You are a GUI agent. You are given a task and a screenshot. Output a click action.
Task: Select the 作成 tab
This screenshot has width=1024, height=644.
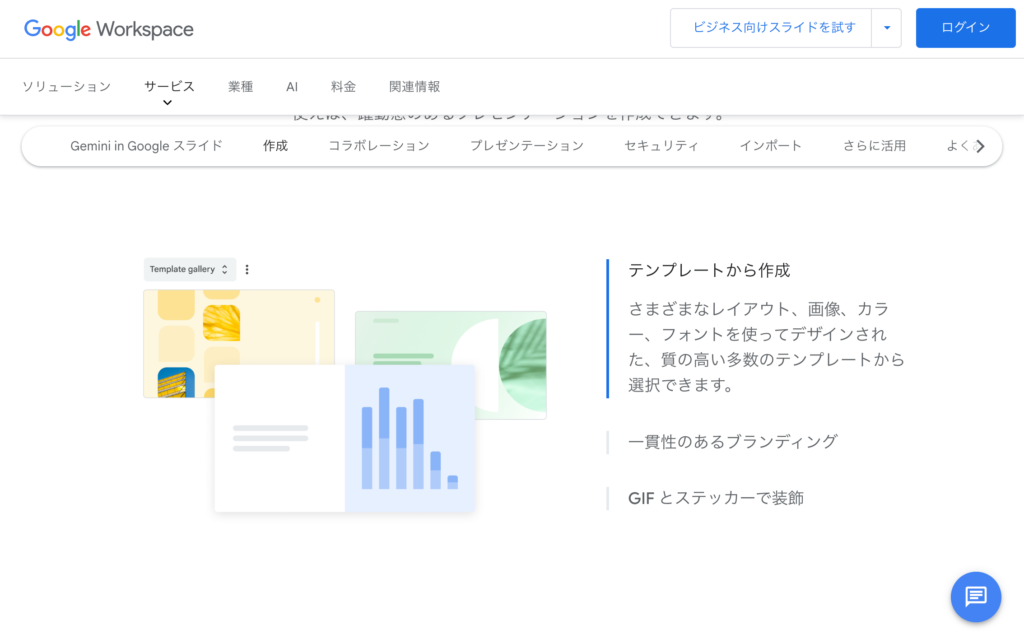(x=276, y=146)
